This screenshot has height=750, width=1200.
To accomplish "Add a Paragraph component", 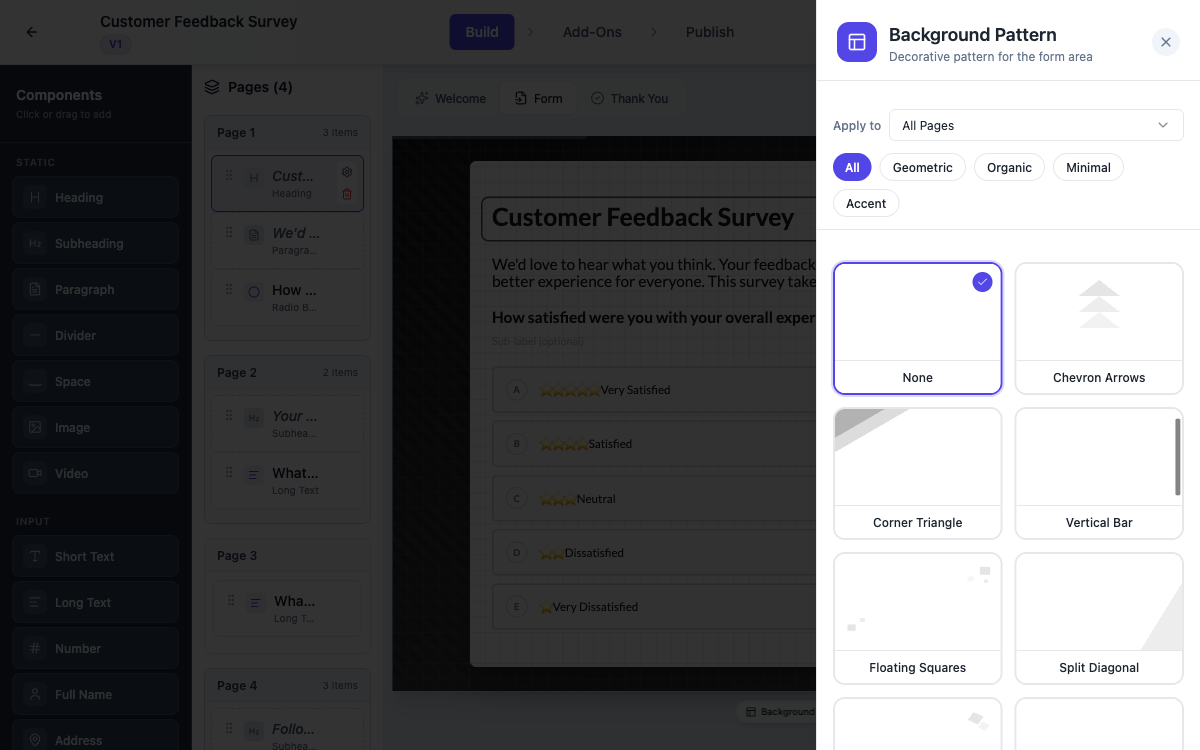I will pyautogui.click(x=96, y=290).
